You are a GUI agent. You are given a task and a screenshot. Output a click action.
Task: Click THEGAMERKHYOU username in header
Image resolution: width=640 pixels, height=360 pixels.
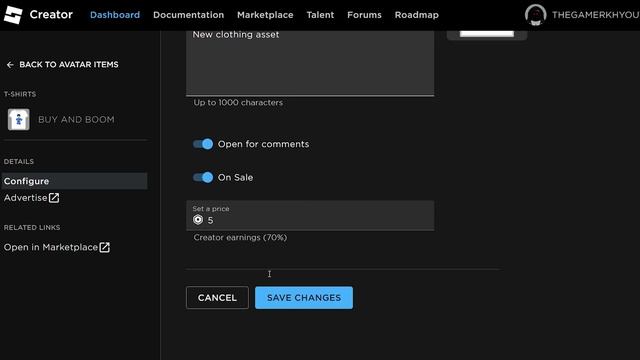596,15
